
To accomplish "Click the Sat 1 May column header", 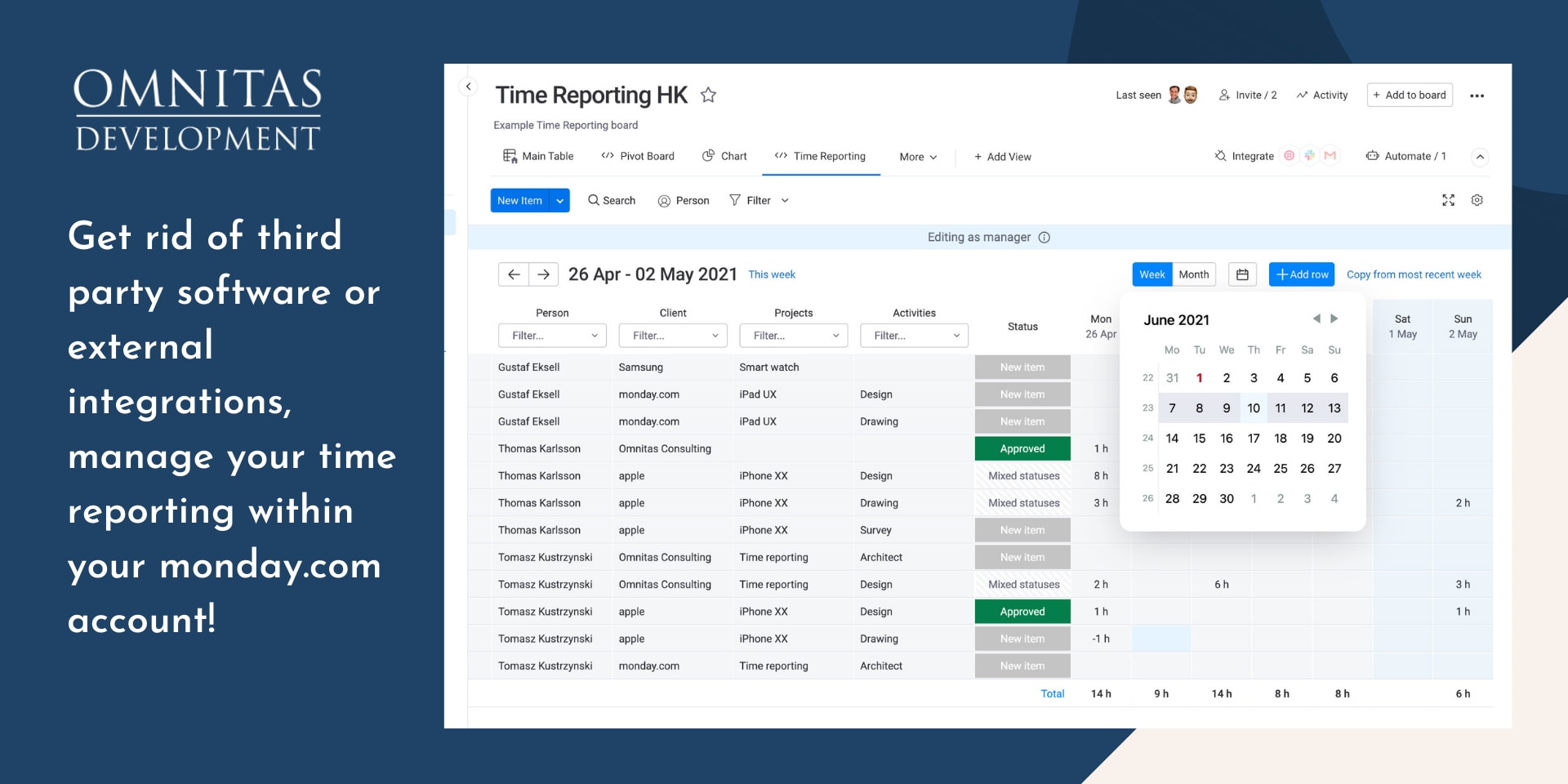I will coord(1403,327).
